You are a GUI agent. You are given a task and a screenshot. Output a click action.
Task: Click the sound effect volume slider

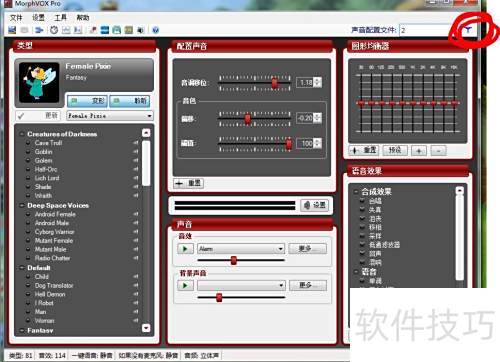(x=234, y=260)
